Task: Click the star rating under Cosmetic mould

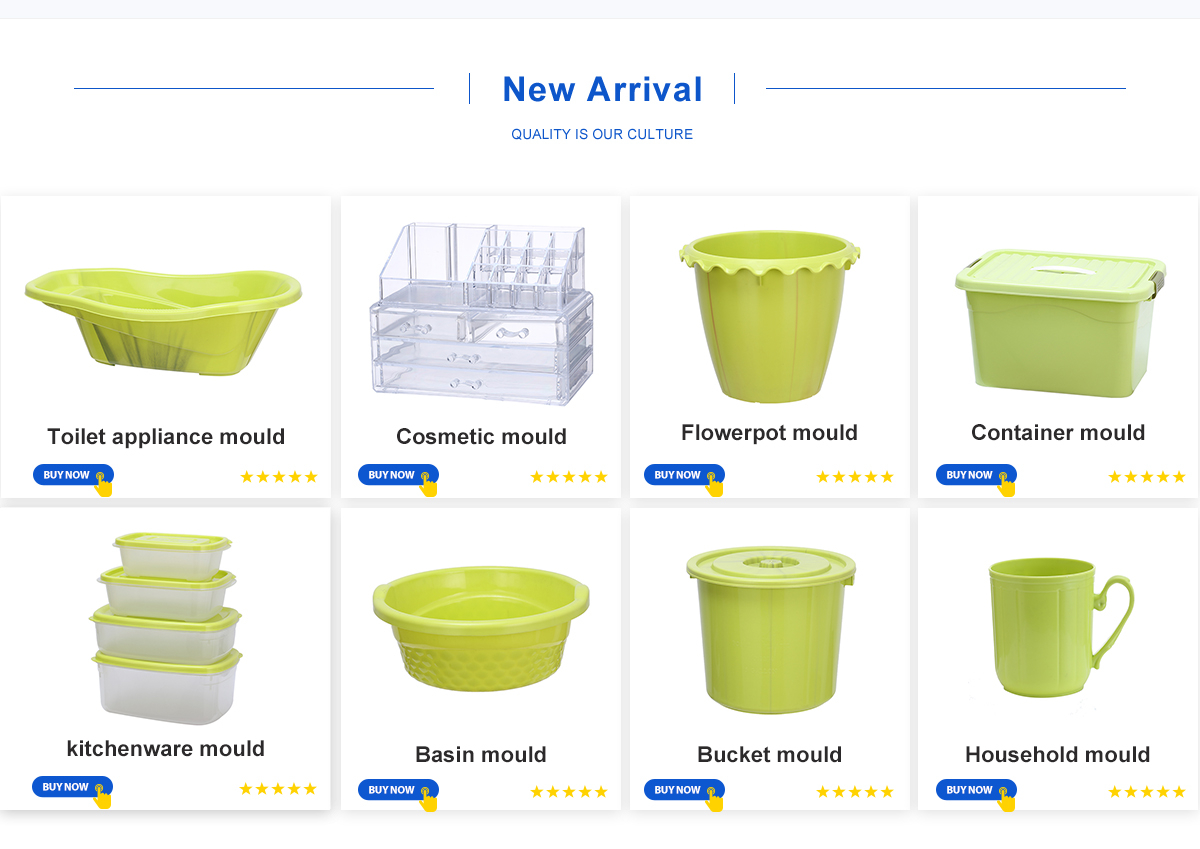Action: click(568, 477)
